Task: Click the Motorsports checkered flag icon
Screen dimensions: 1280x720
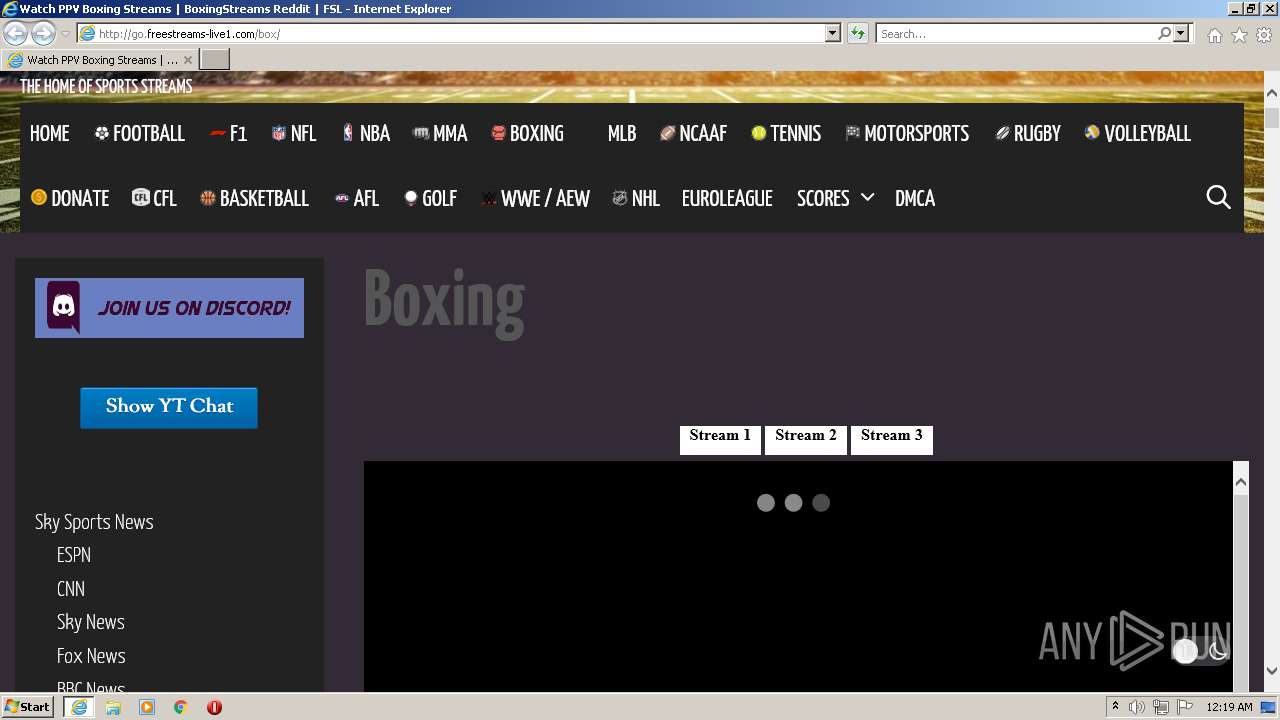Action: (x=852, y=133)
